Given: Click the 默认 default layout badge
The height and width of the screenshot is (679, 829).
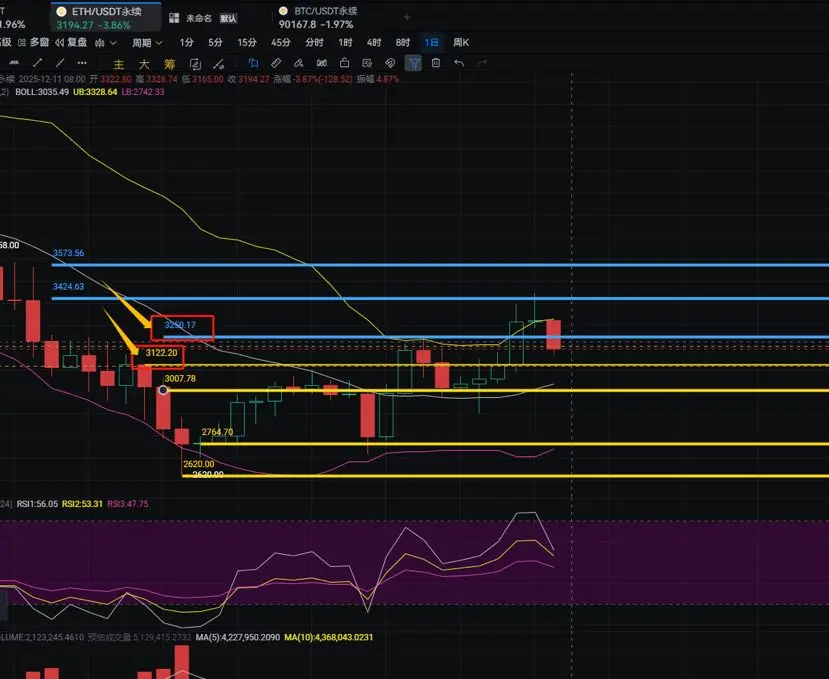Looking at the screenshot, I should click(228, 19).
